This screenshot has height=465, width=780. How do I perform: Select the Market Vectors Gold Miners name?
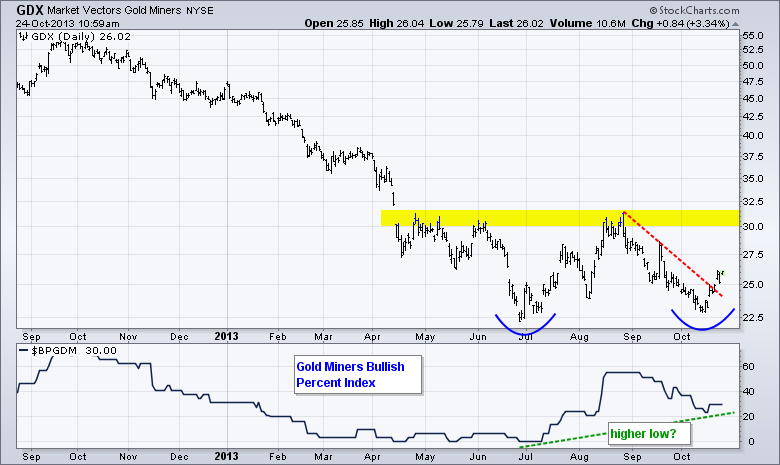[x=114, y=10]
